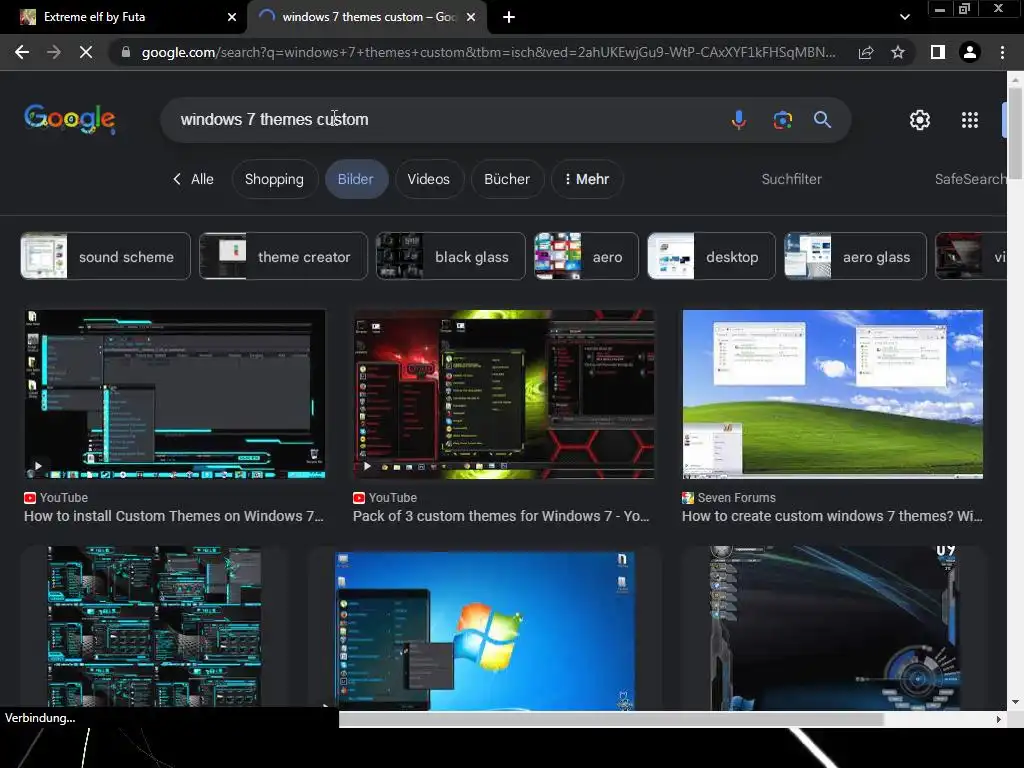Filter by sound scheme chip
Screen dimensions: 1024x768
pos(106,257)
